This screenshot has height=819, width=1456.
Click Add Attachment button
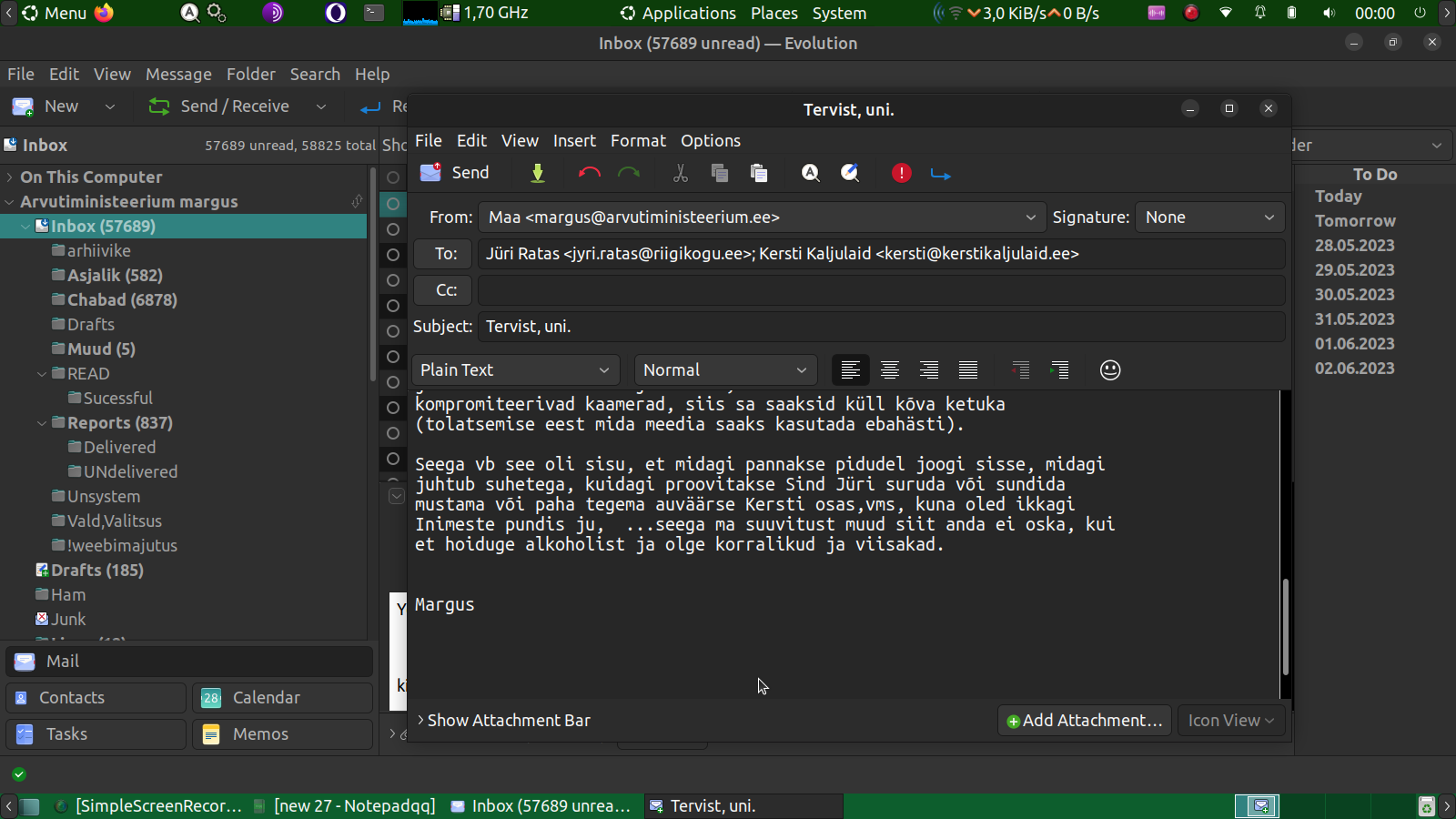coord(1085,721)
